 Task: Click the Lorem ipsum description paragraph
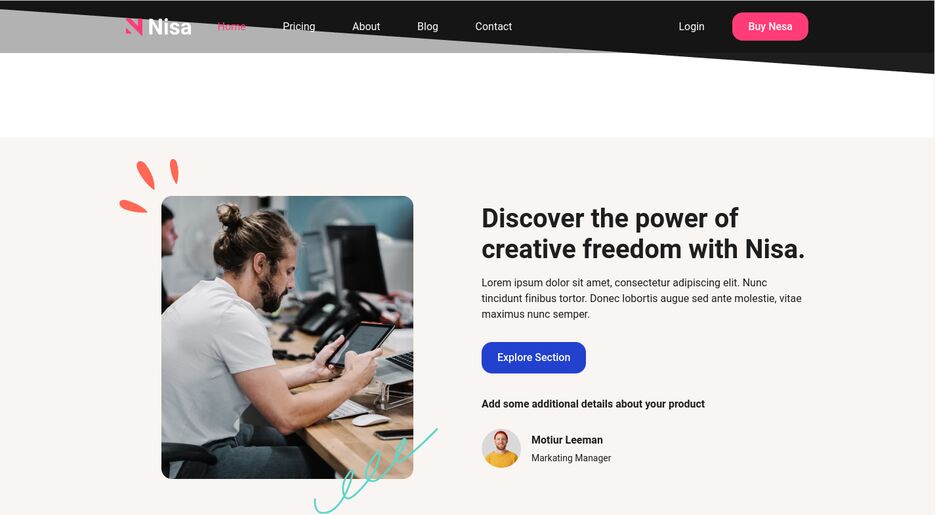tap(641, 298)
